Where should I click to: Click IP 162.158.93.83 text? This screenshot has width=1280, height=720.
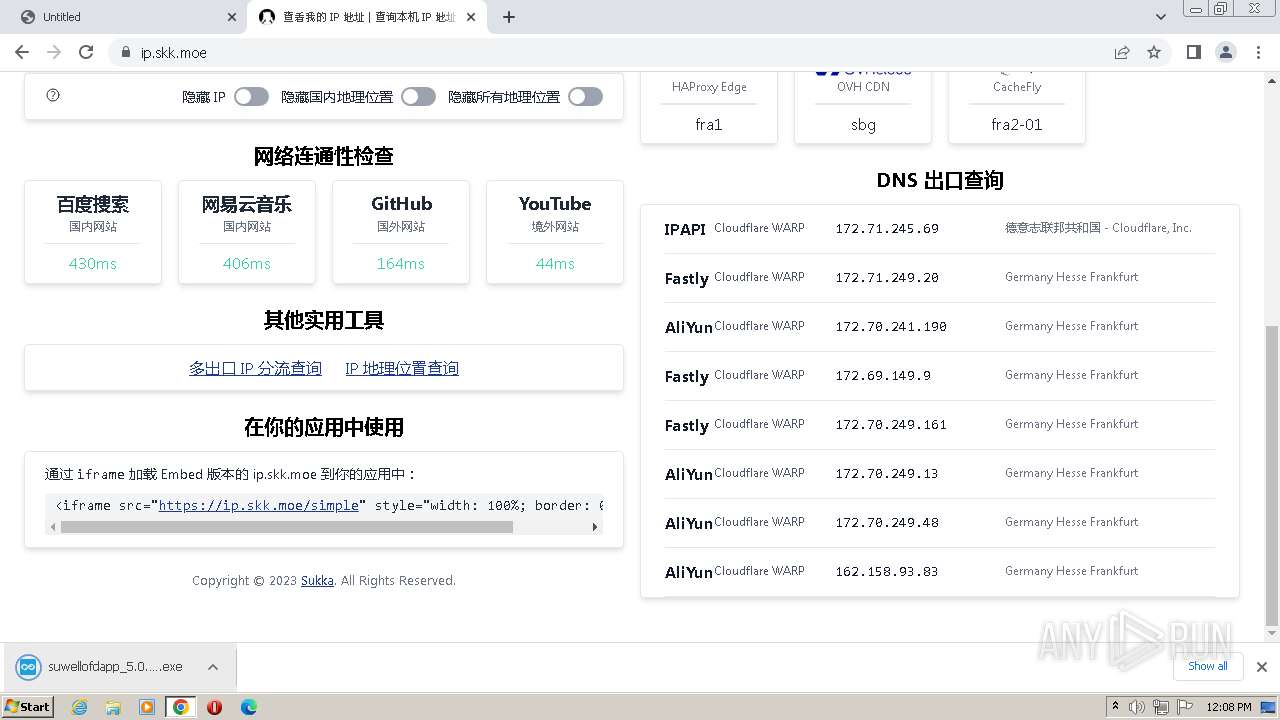pyautogui.click(x=887, y=572)
